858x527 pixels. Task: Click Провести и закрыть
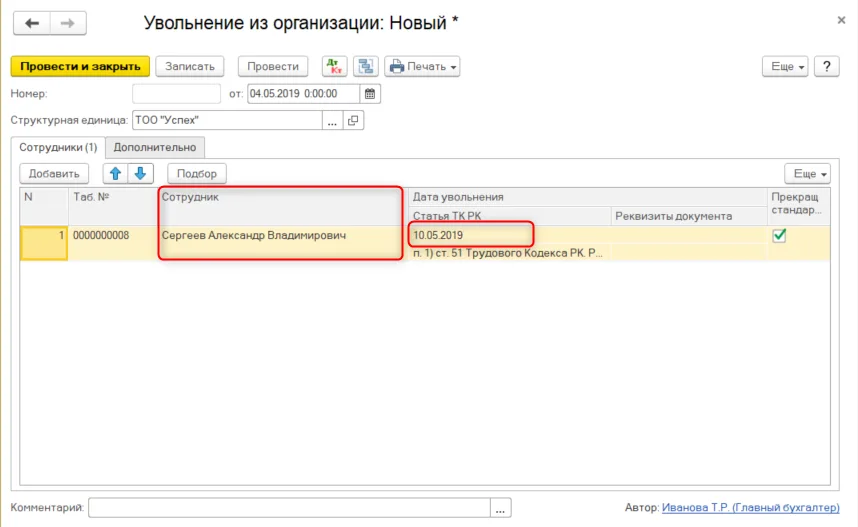[x=80, y=66]
